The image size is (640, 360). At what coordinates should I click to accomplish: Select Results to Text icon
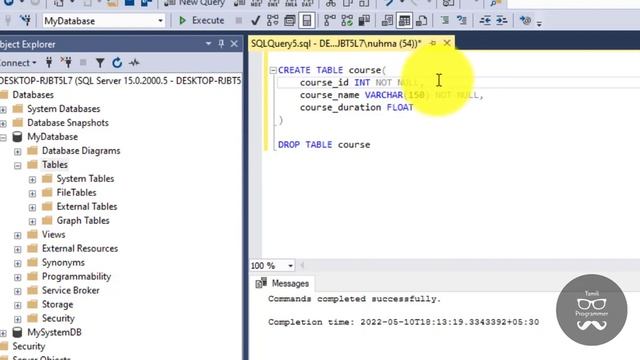pos(387,20)
